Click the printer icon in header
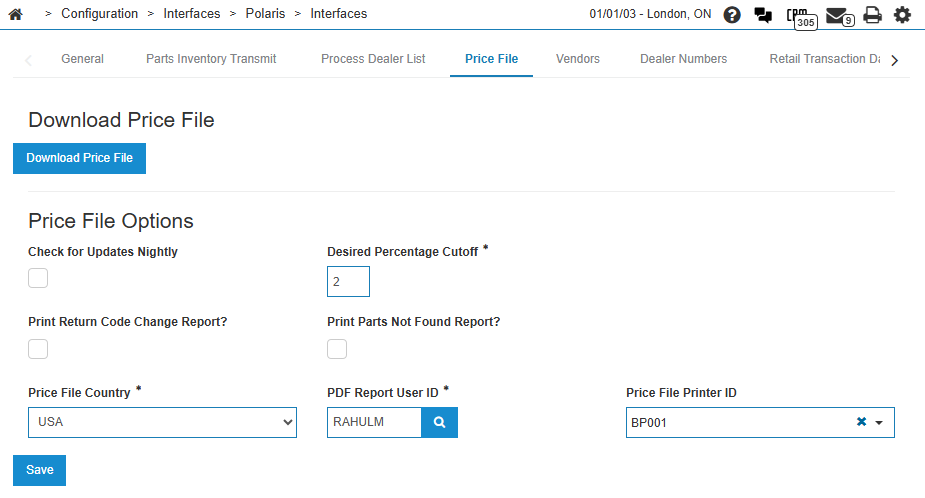925x498 pixels. [x=872, y=15]
